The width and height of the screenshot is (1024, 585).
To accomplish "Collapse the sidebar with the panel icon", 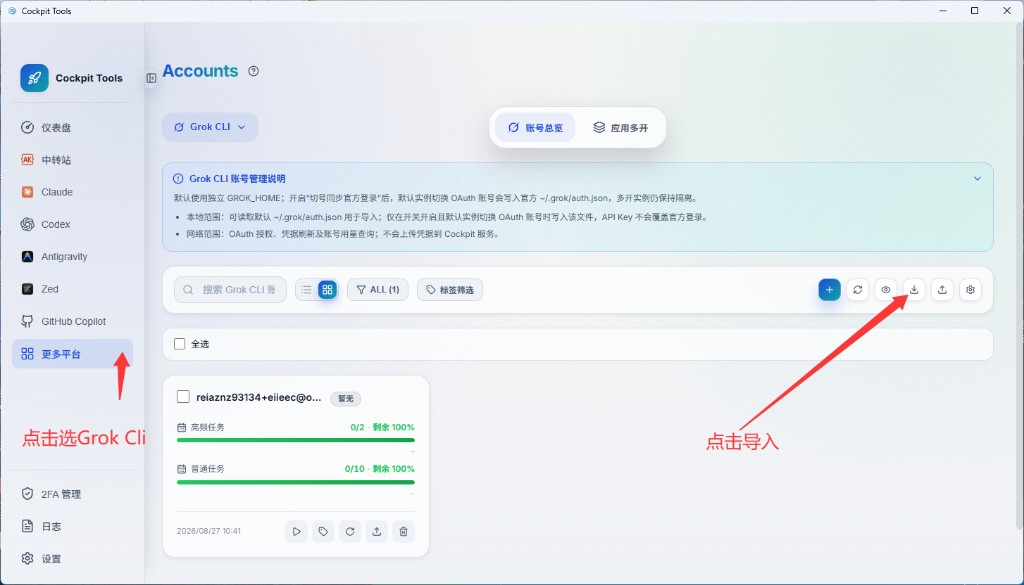I will click(151, 78).
